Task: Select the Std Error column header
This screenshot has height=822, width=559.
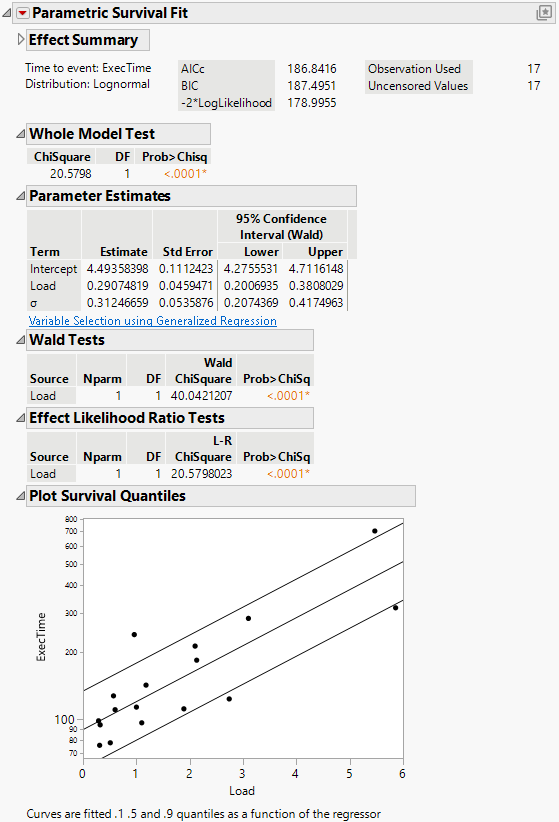Action: click(187, 252)
